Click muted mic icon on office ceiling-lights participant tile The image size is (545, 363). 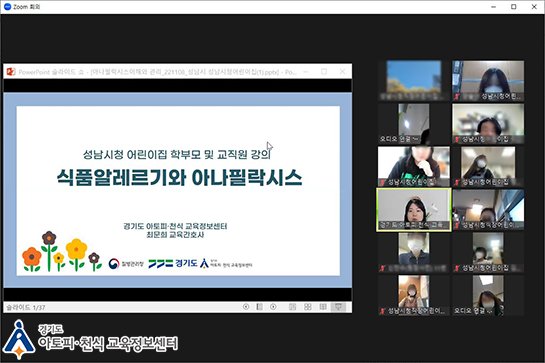click(x=457, y=182)
